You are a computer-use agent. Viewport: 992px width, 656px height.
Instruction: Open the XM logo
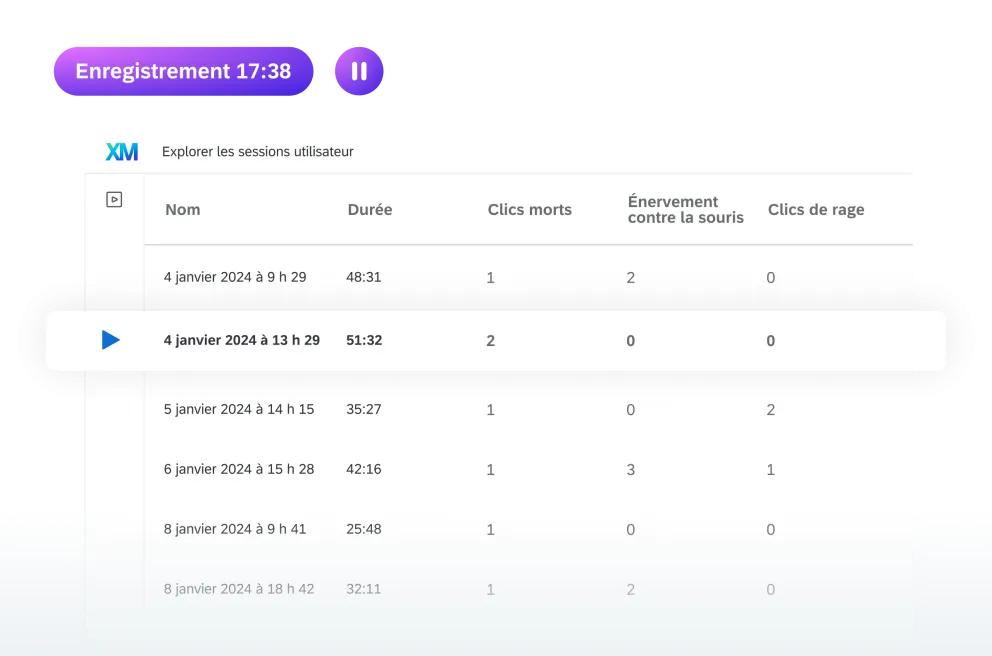(x=121, y=152)
